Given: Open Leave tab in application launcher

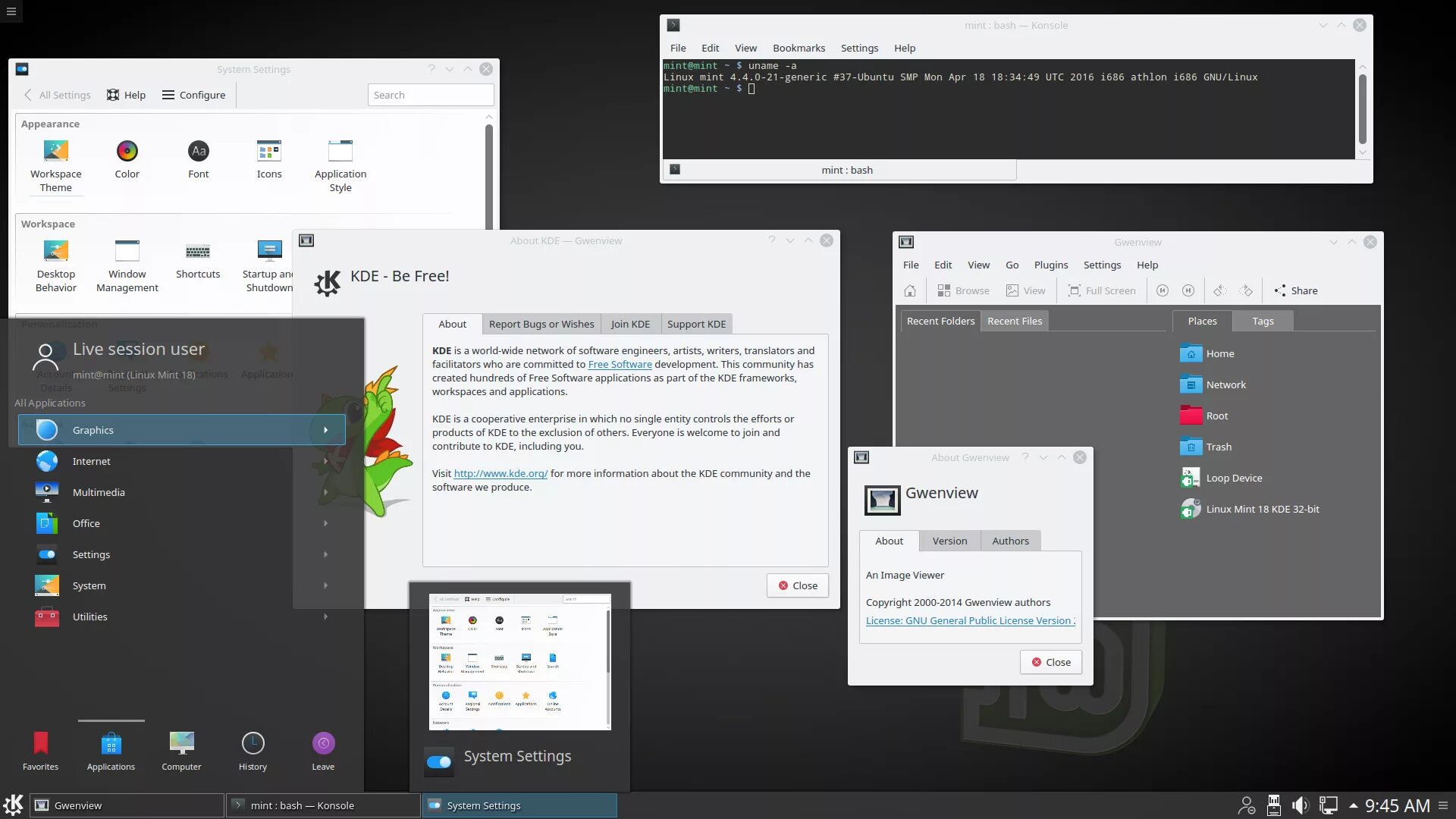Looking at the screenshot, I should [x=323, y=751].
